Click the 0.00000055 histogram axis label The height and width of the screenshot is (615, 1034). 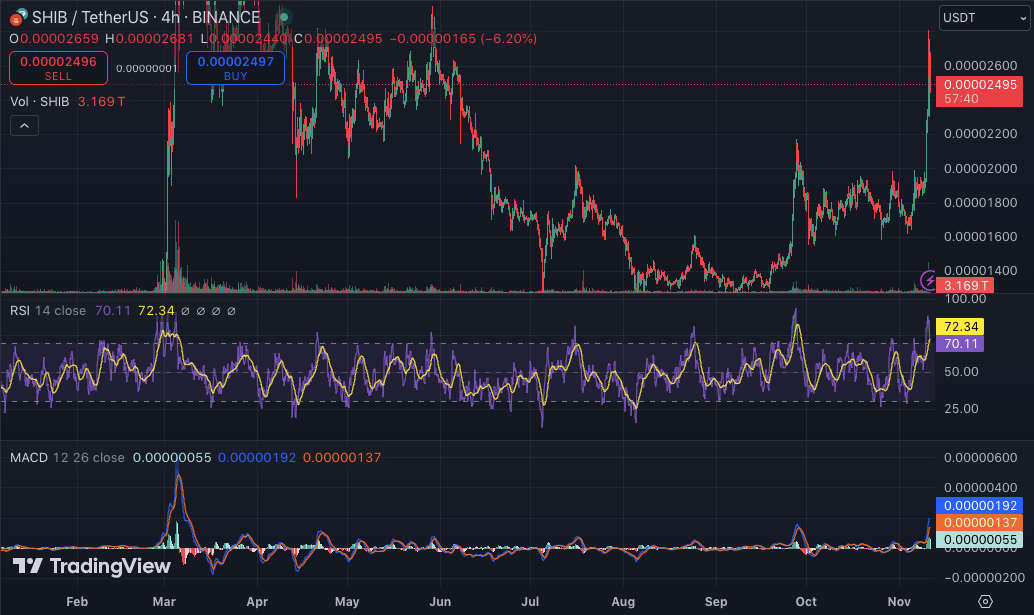tap(979, 540)
